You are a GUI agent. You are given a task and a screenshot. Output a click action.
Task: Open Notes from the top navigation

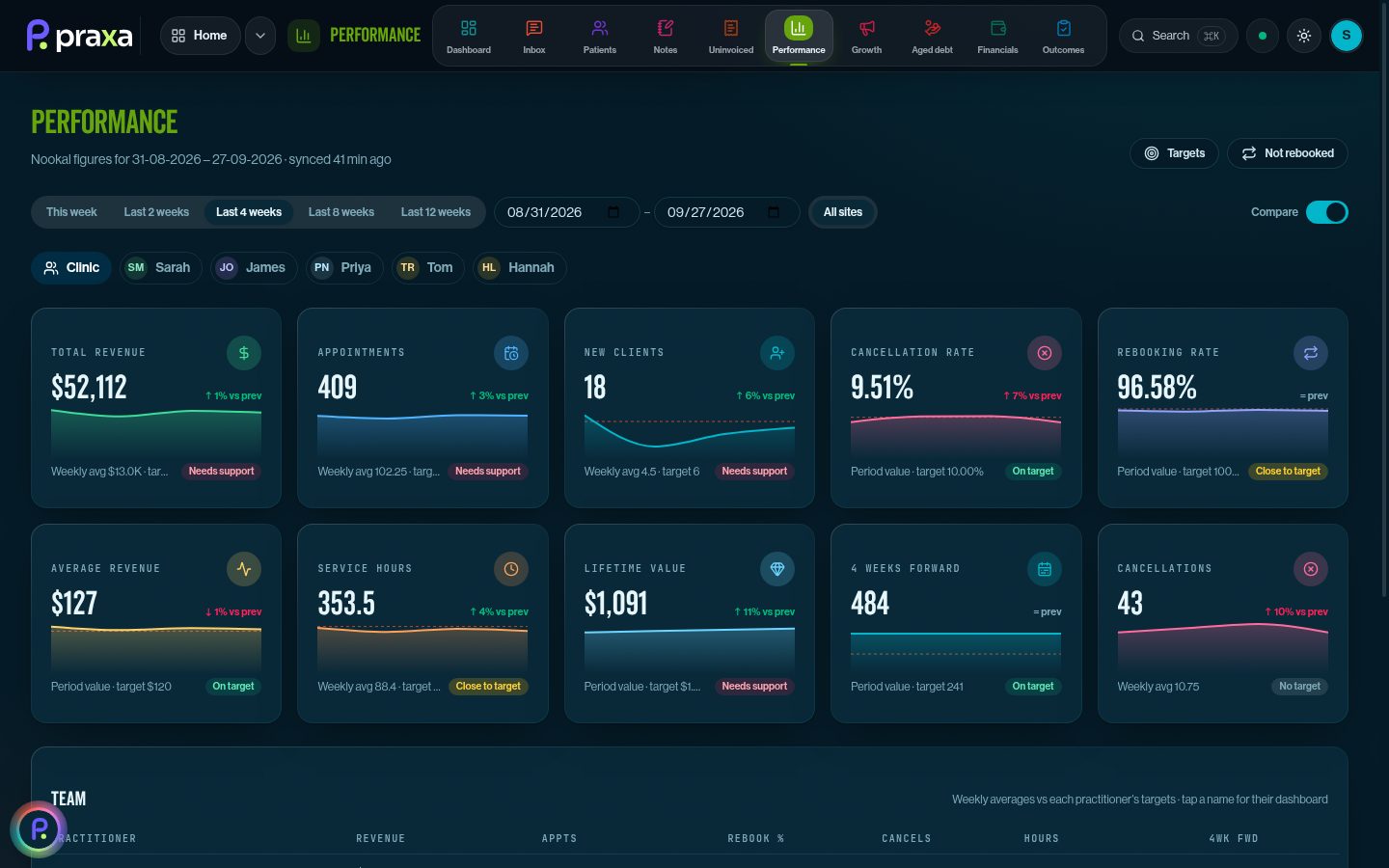(666, 36)
